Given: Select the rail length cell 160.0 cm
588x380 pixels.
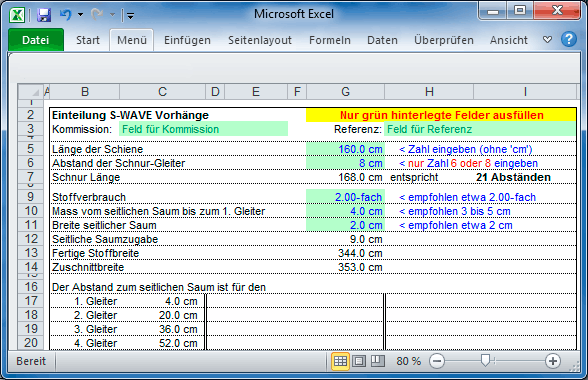Looking at the screenshot, I should [345, 149].
